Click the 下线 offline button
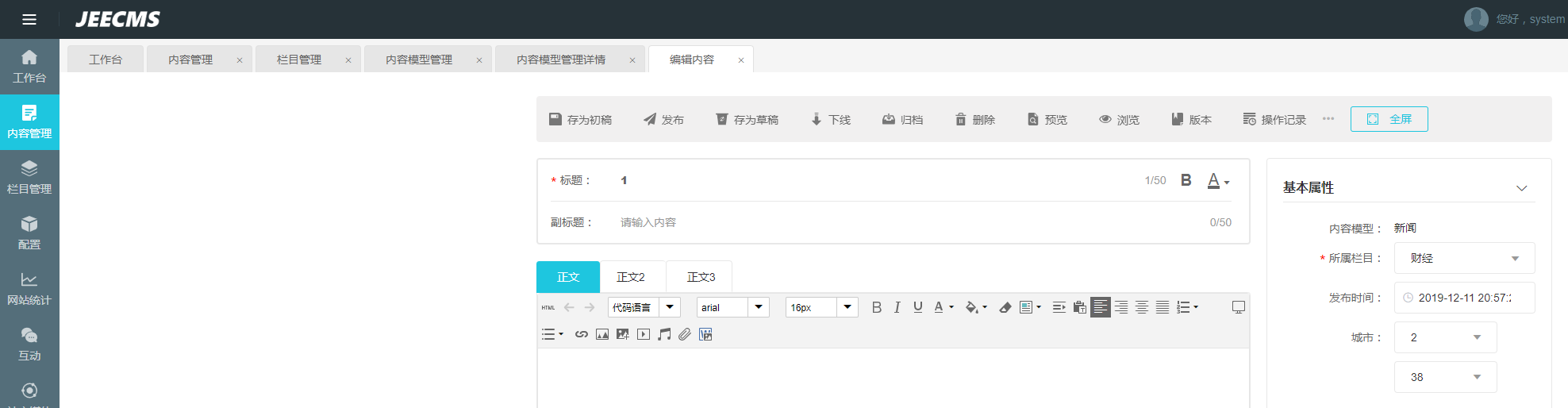 pos(831,119)
